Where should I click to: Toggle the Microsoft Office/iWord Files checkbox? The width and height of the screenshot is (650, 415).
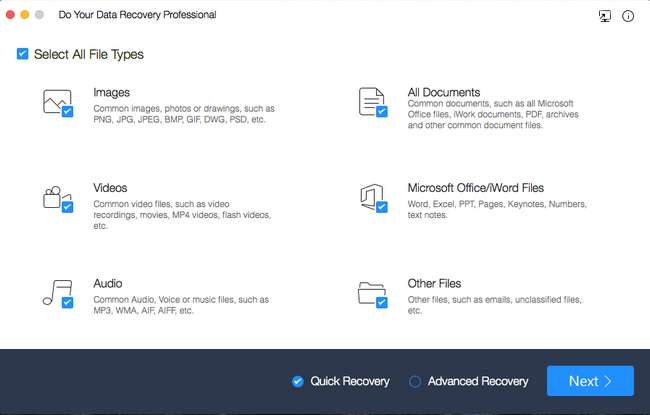(x=382, y=207)
